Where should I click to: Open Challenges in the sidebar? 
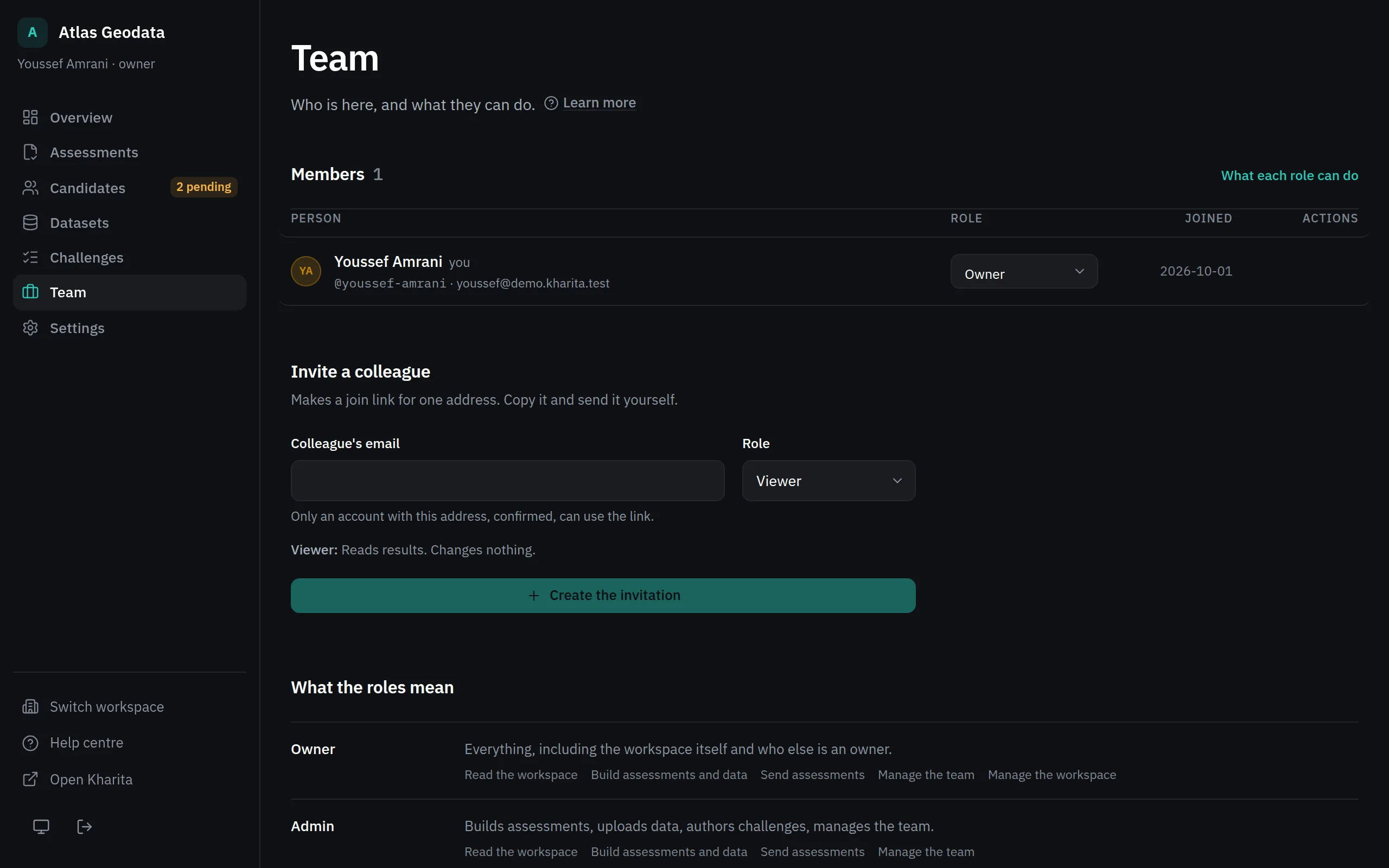[x=130, y=257]
